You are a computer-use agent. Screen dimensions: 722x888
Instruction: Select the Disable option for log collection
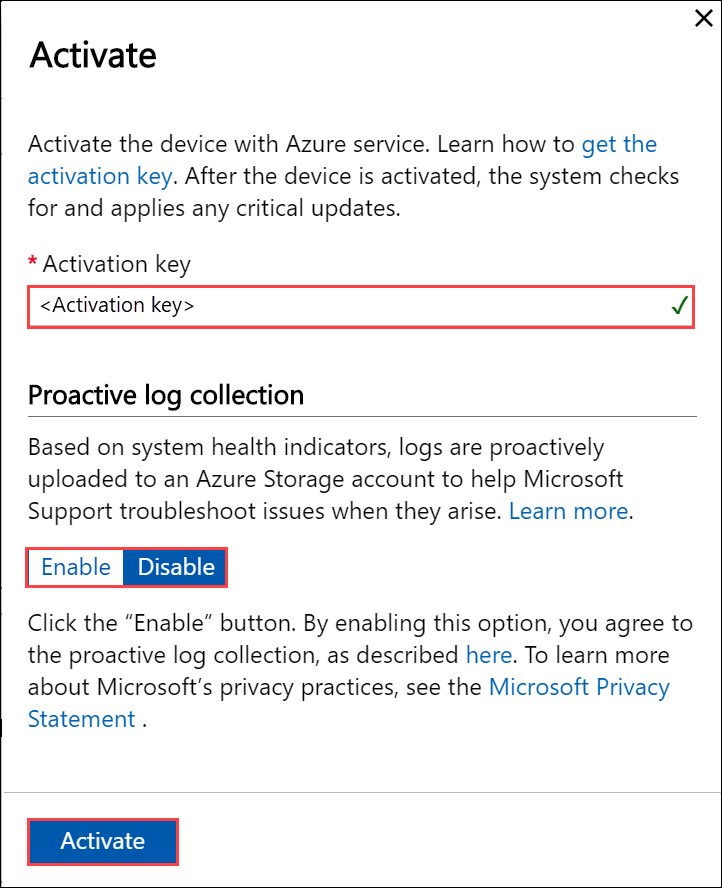[176, 567]
